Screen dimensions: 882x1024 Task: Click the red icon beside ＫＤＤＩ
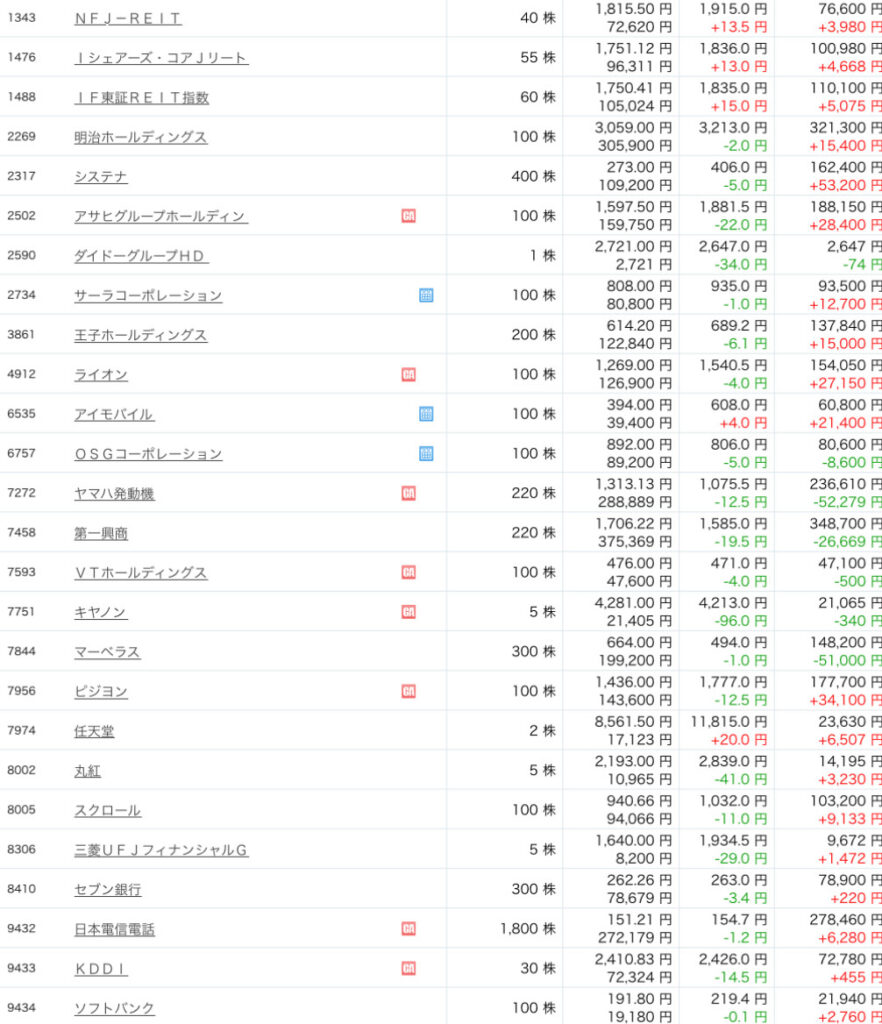[409, 968]
